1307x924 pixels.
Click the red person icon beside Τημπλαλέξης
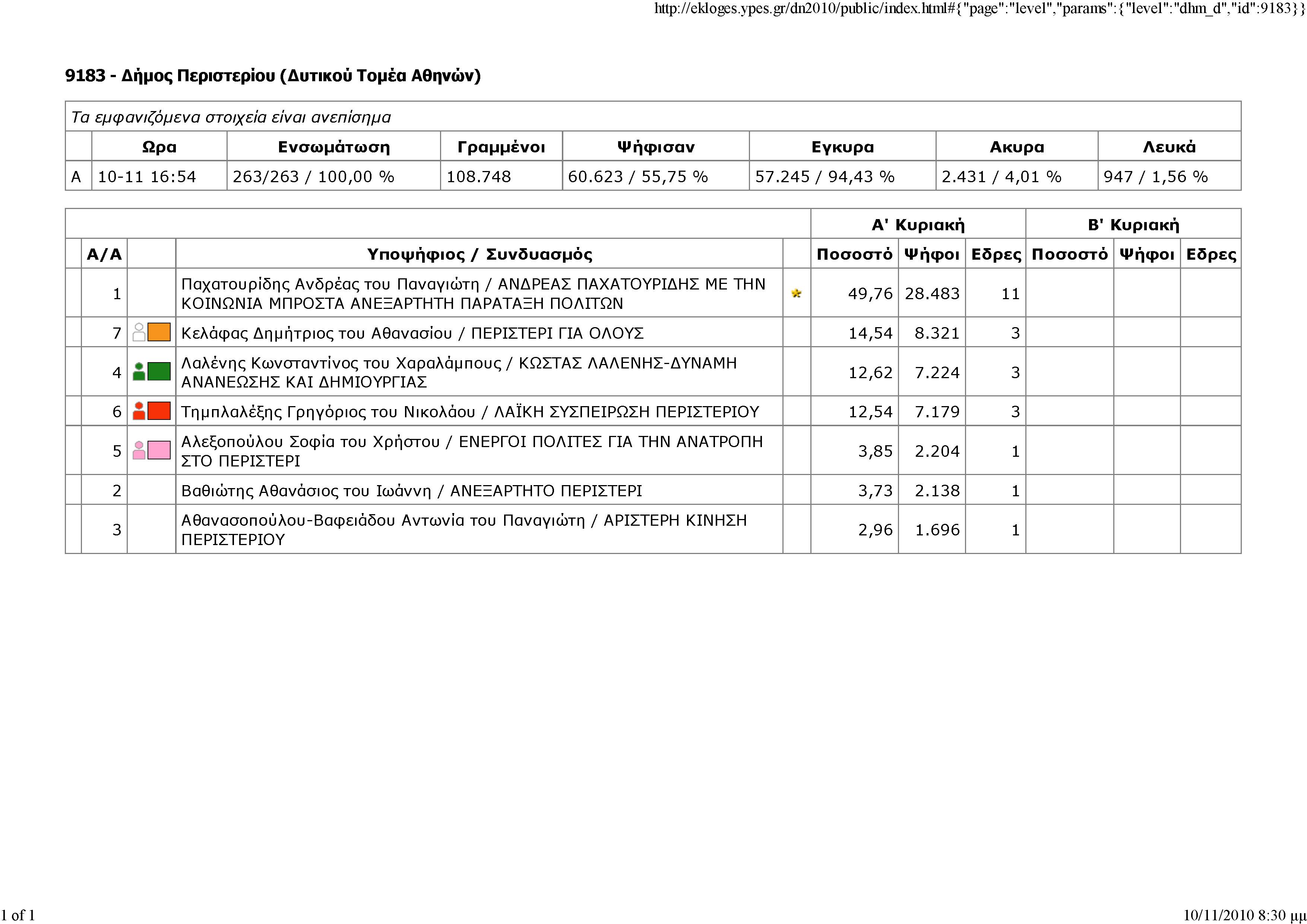click(x=139, y=411)
